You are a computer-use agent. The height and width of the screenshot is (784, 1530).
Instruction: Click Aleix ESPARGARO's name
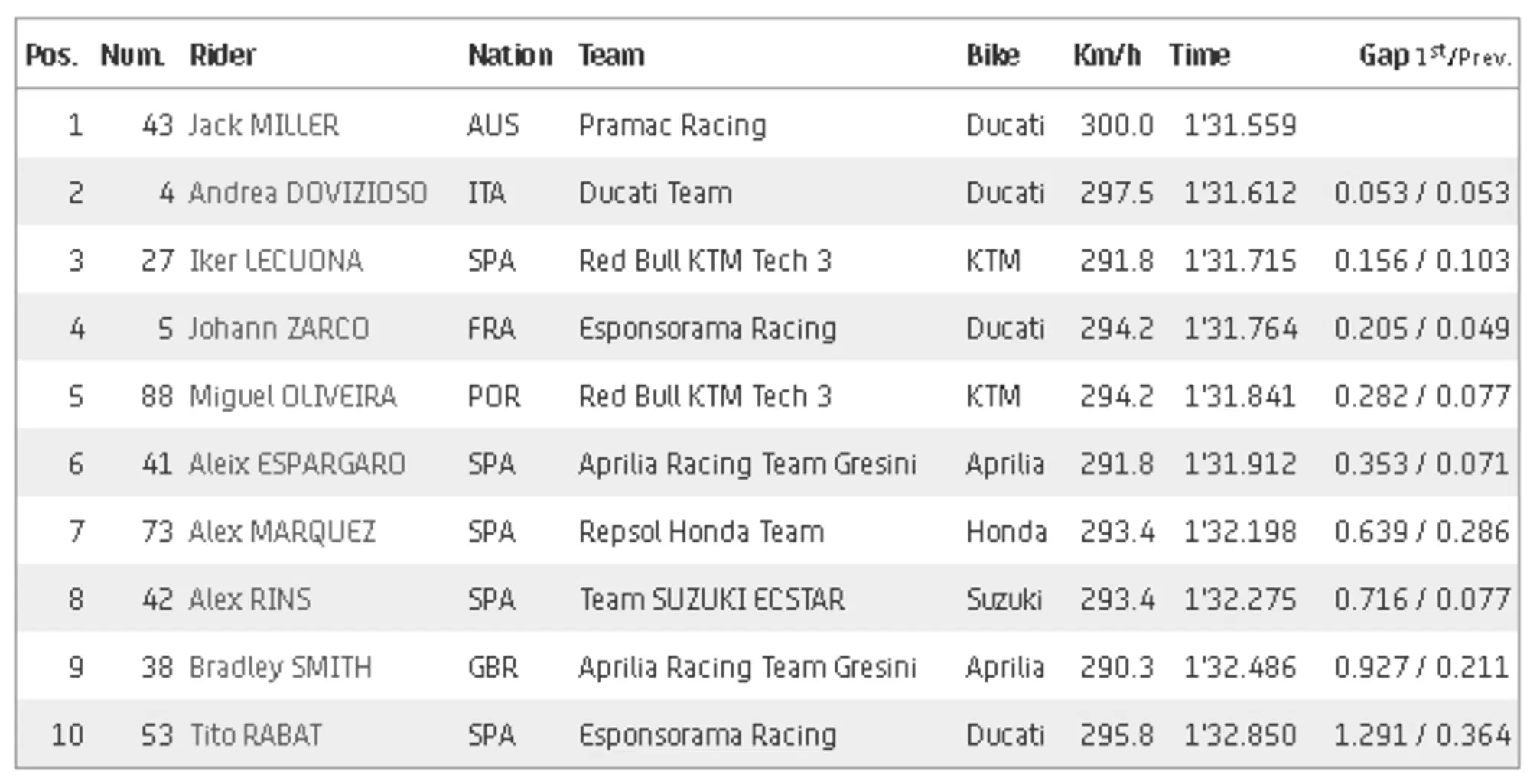click(x=297, y=464)
